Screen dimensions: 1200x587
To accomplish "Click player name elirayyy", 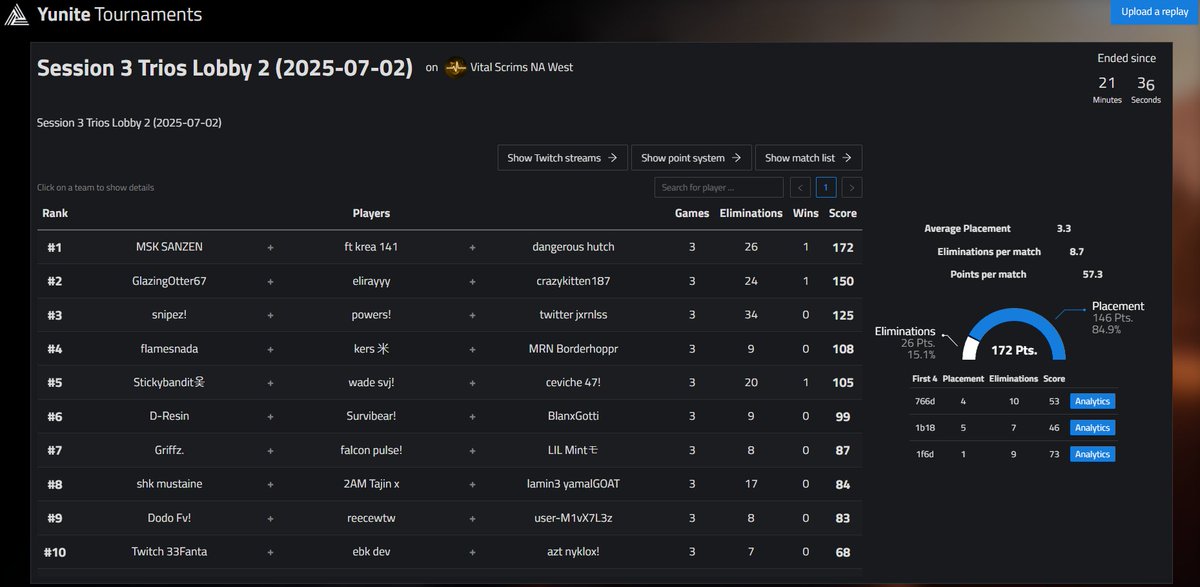I will tap(371, 281).
